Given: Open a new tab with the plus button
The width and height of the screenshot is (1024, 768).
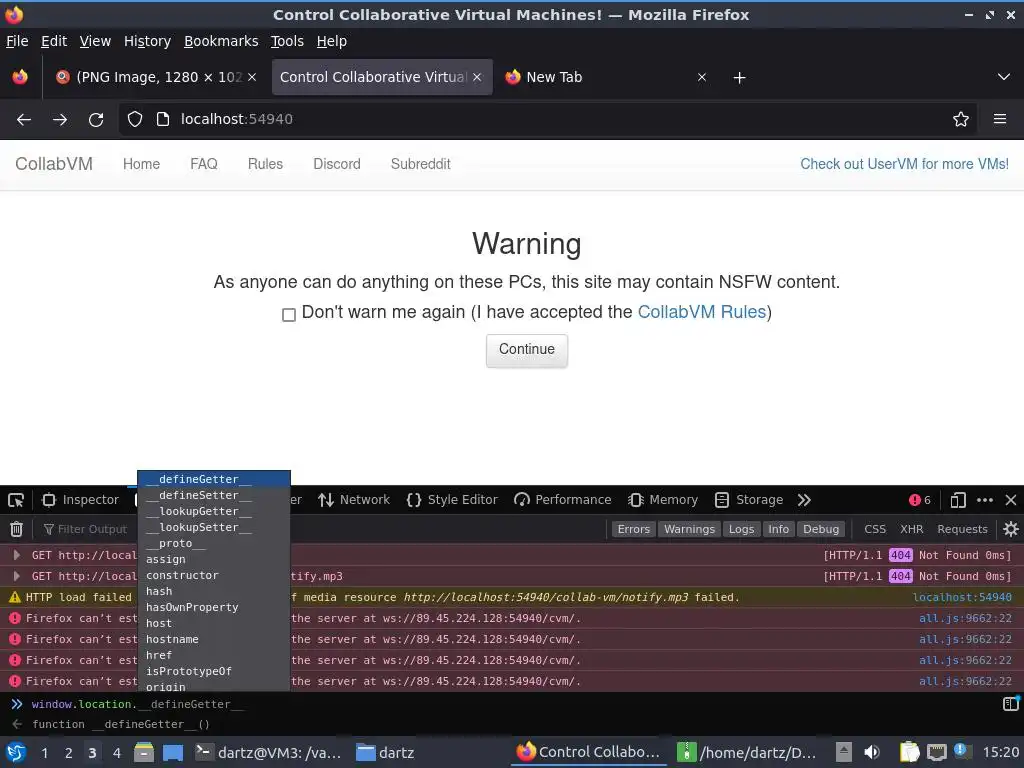Looking at the screenshot, I should point(739,78).
